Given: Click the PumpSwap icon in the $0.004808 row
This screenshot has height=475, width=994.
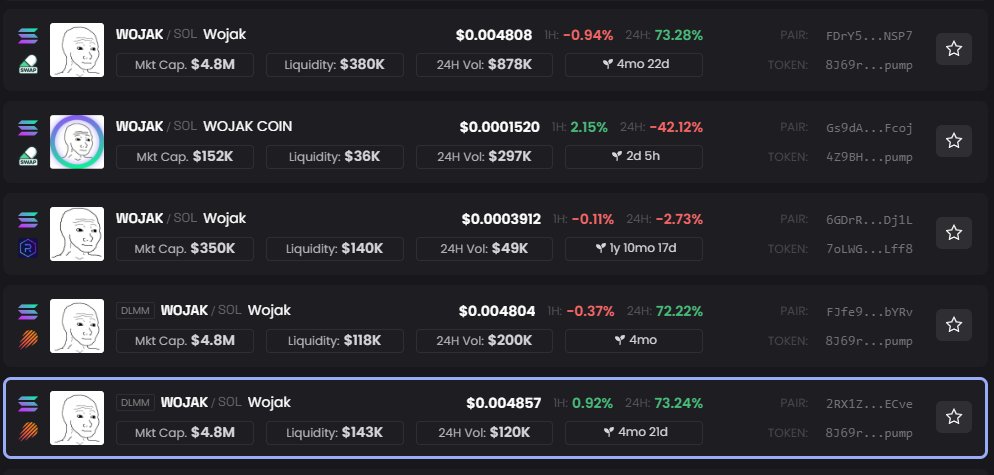Looking at the screenshot, I should pyautogui.click(x=28, y=65).
